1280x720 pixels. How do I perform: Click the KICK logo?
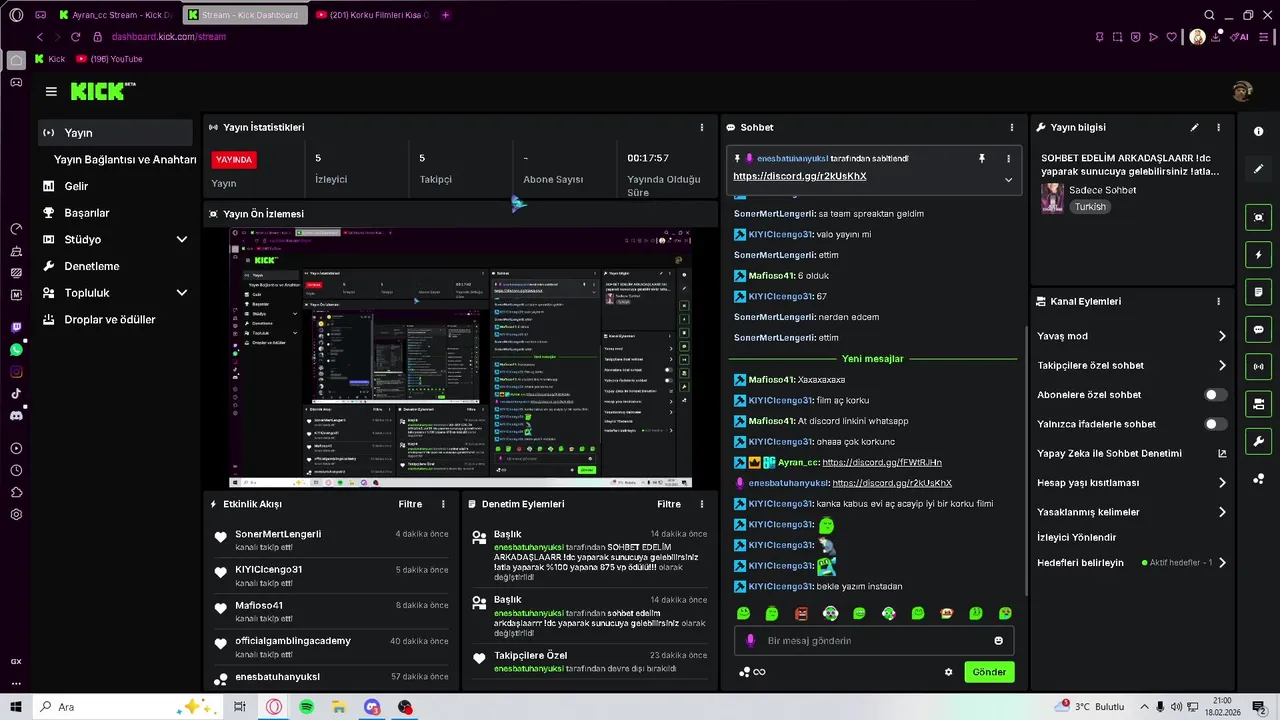coord(102,91)
